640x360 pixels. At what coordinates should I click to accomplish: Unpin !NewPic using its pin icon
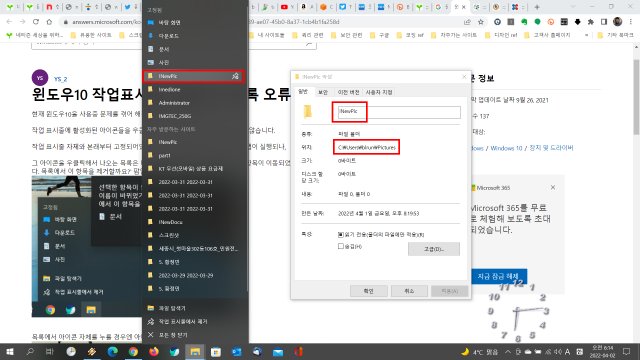[236, 76]
